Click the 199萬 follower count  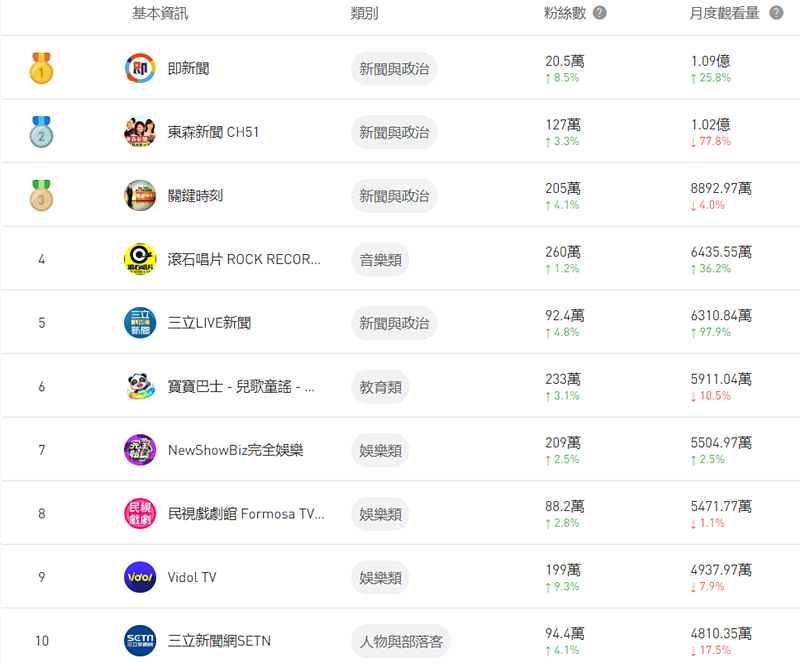(563, 570)
